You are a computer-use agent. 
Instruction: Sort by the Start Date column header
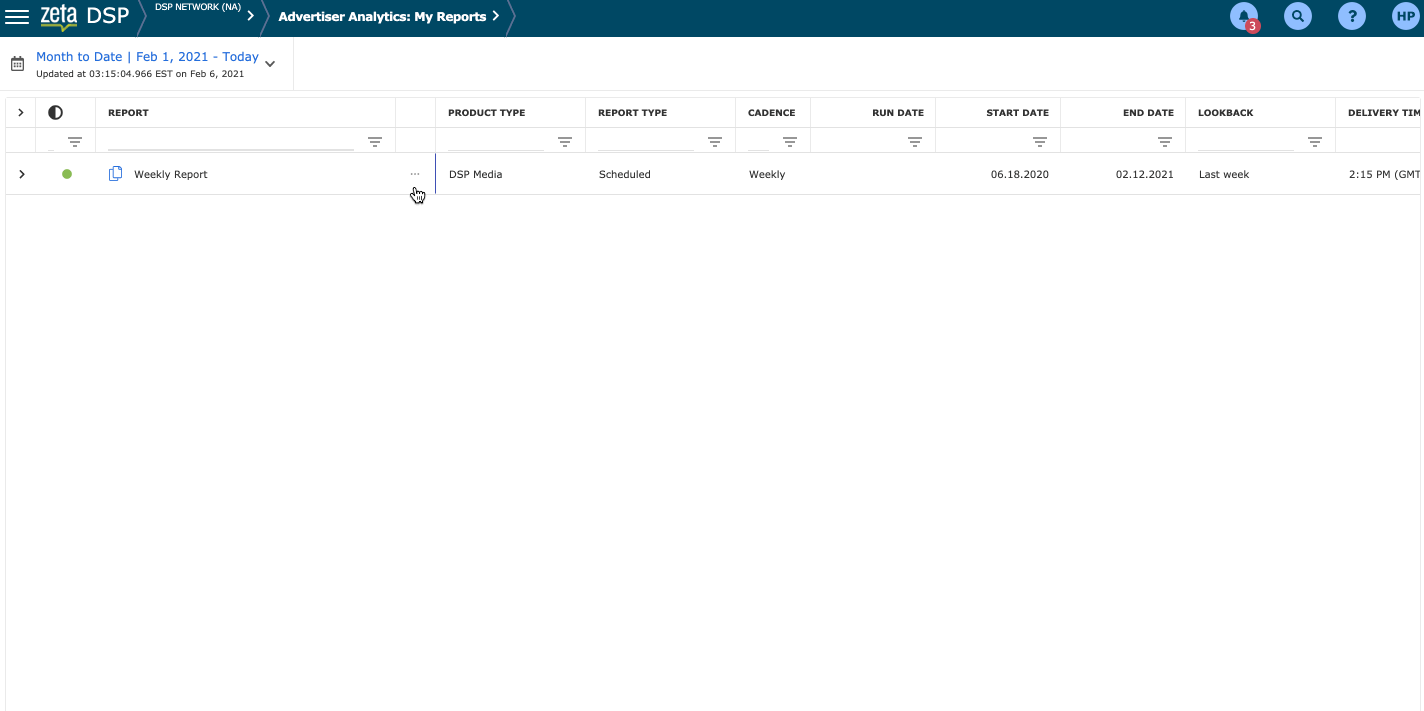1017,113
